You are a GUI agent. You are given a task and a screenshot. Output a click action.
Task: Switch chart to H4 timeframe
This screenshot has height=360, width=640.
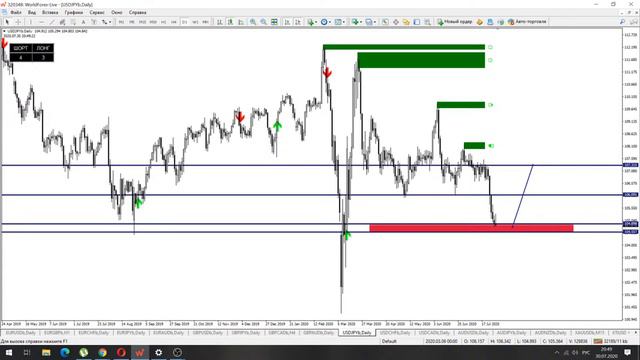(174, 22)
